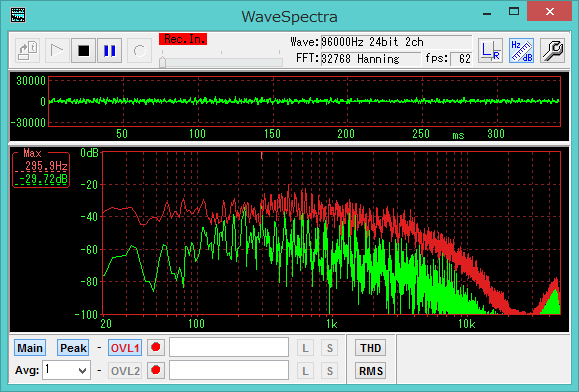
Task: Click the S save button for OVL1
Action: (329, 348)
